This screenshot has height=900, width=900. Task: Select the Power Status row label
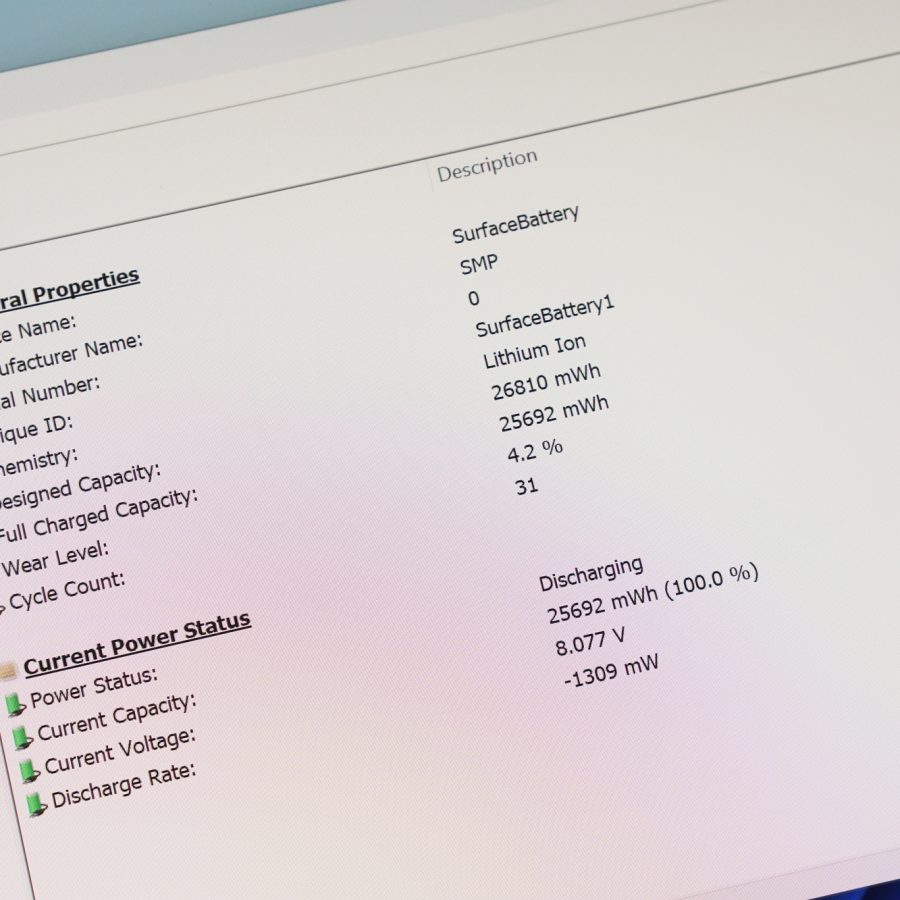point(94,687)
